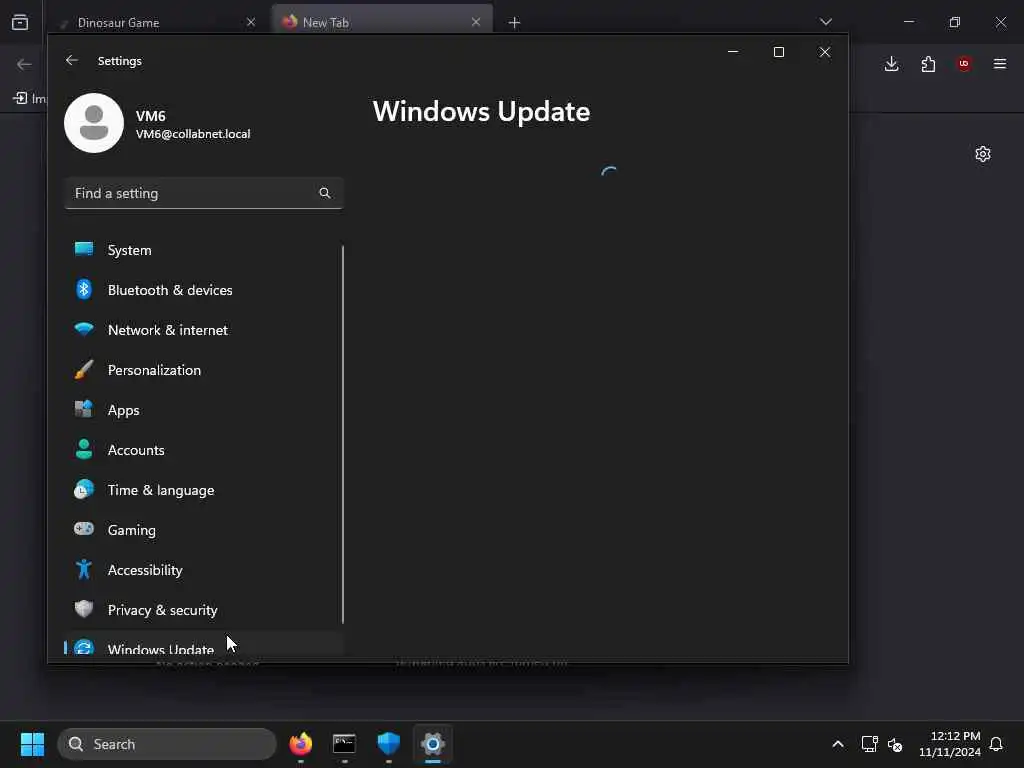Minimize the Settings window

tap(733, 52)
